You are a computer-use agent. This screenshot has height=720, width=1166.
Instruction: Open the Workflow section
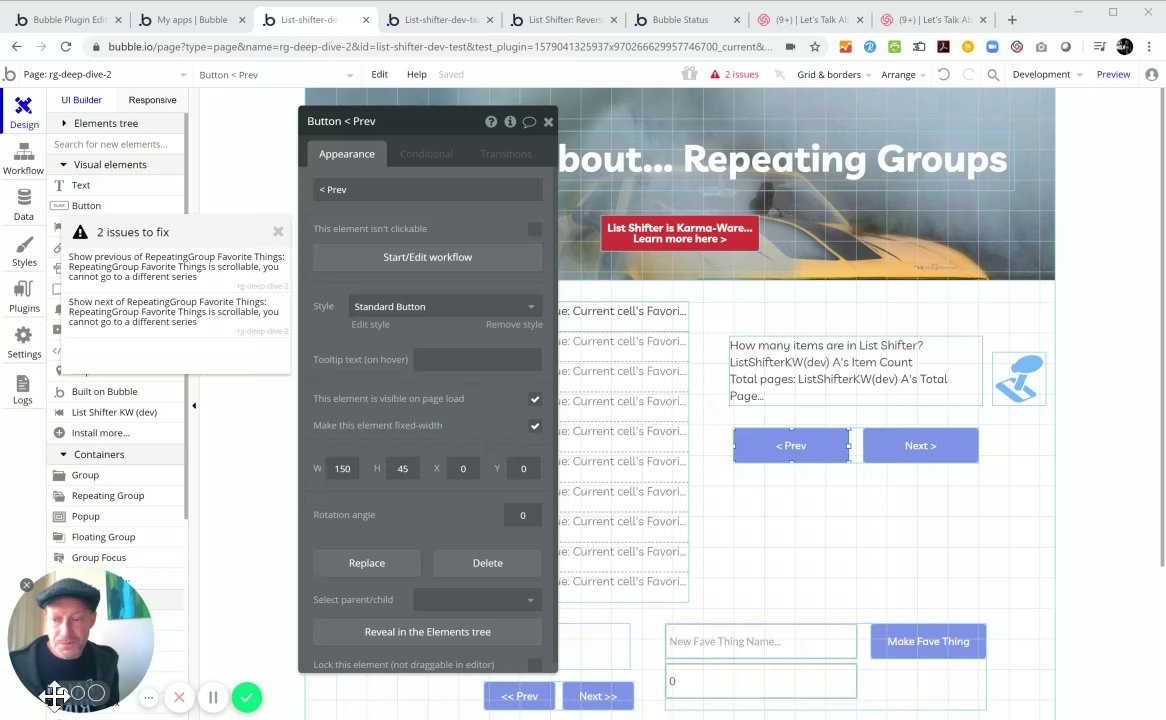pos(24,158)
